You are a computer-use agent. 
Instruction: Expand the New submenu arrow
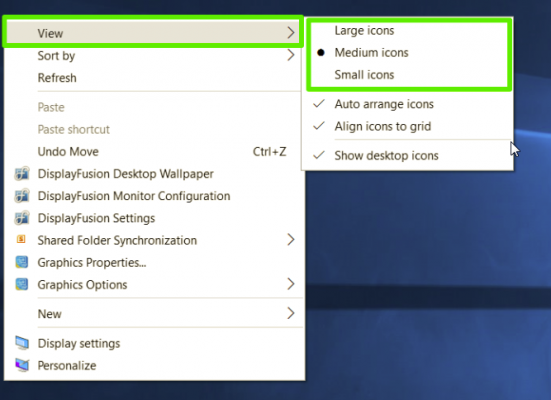pos(291,313)
